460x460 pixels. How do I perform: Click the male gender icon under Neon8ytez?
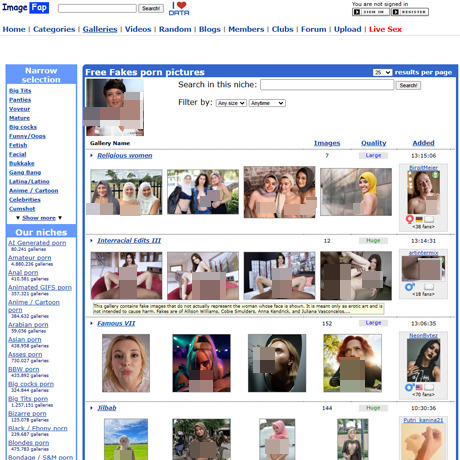tap(410, 387)
